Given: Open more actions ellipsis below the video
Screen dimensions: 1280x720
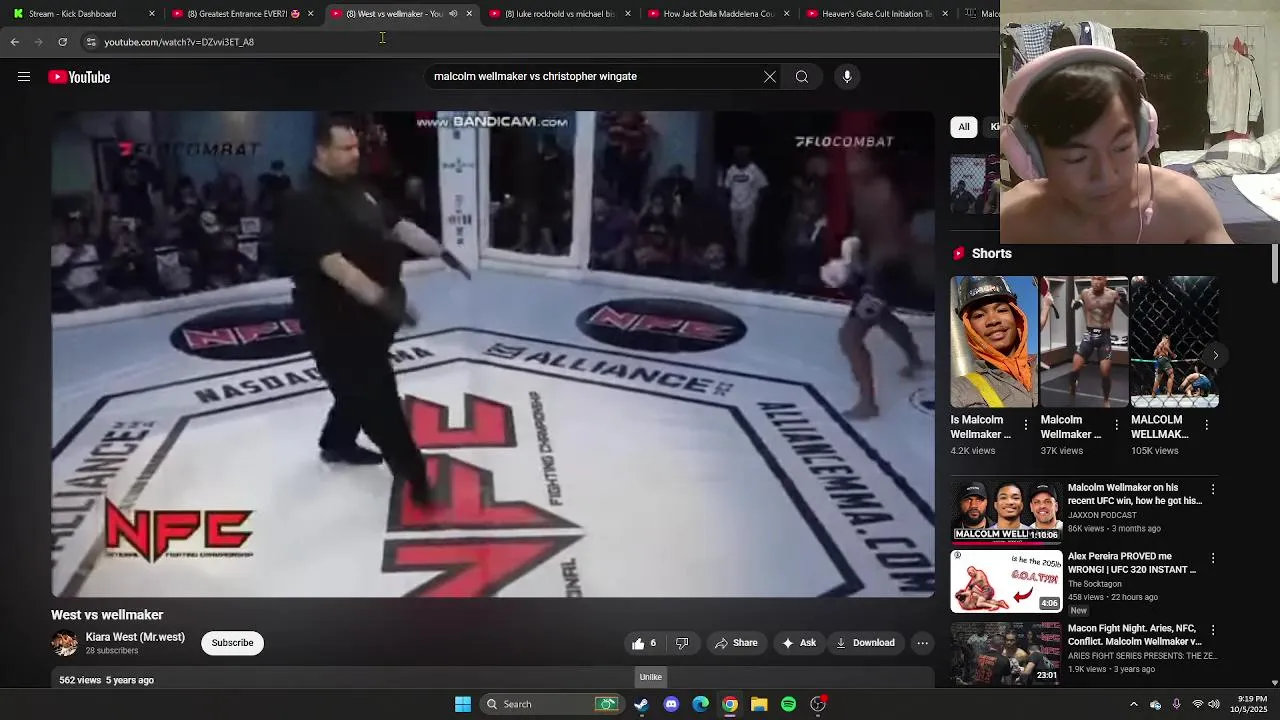Looking at the screenshot, I should pyautogui.click(x=923, y=643).
